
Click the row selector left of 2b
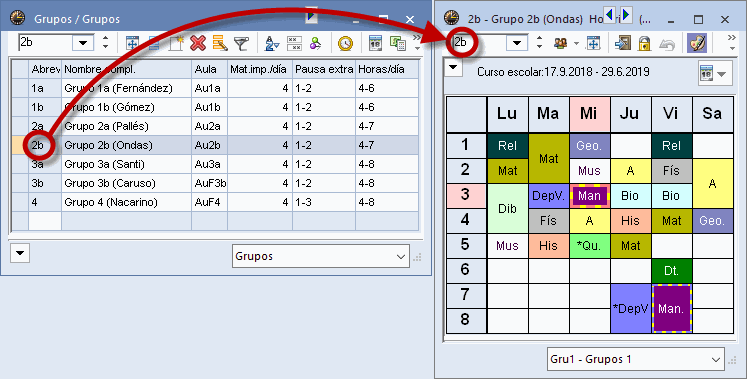pyautogui.click(x=20, y=146)
